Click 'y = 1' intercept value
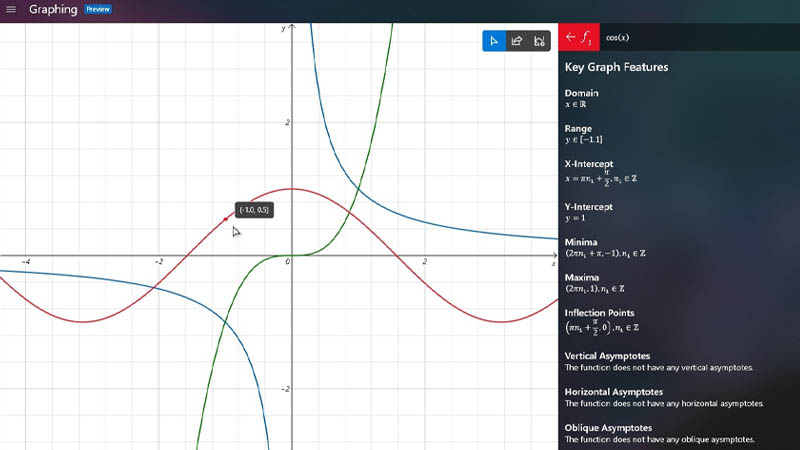Image resolution: width=800 pixels, height=450 pixels. 574,218
